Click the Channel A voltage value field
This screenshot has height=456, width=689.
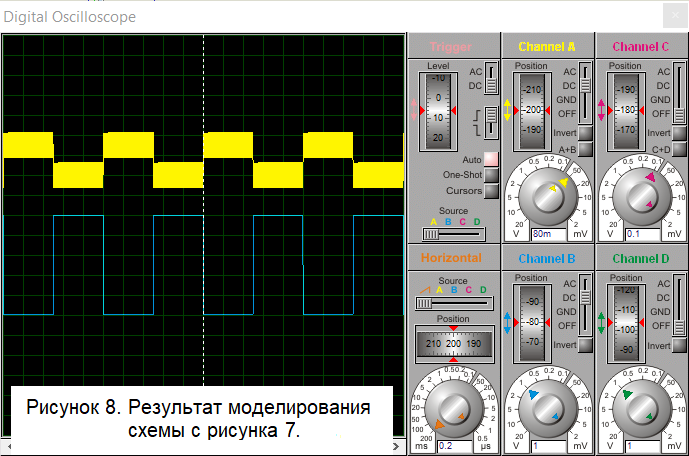click(x=548, y=234)
